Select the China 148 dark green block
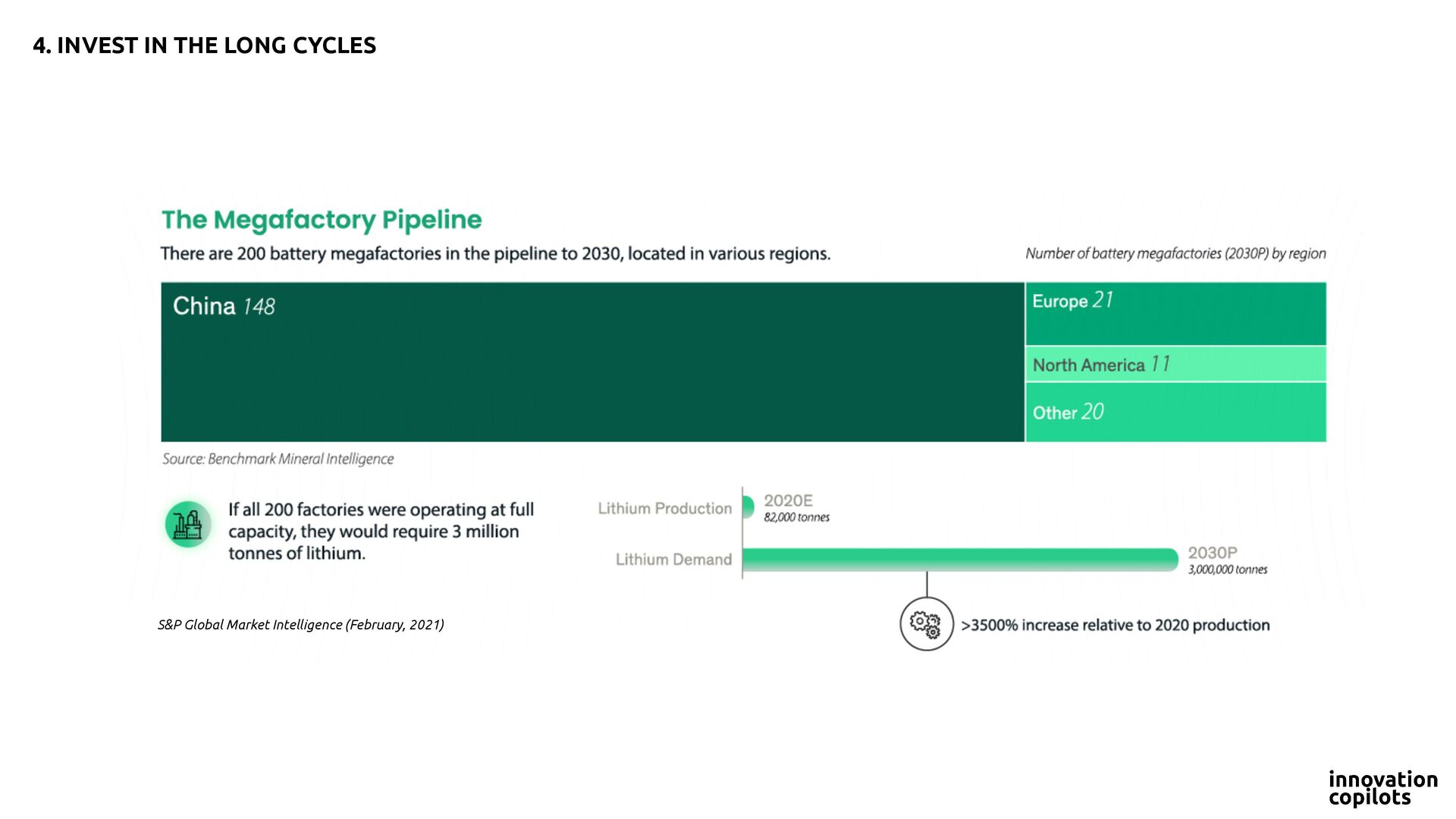The height and width of the screenshot is (819, 1456). pos(591,362)
